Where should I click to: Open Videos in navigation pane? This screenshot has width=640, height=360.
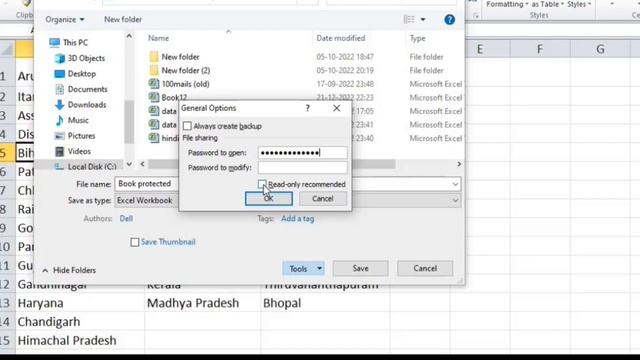click(x=73, y=151)
